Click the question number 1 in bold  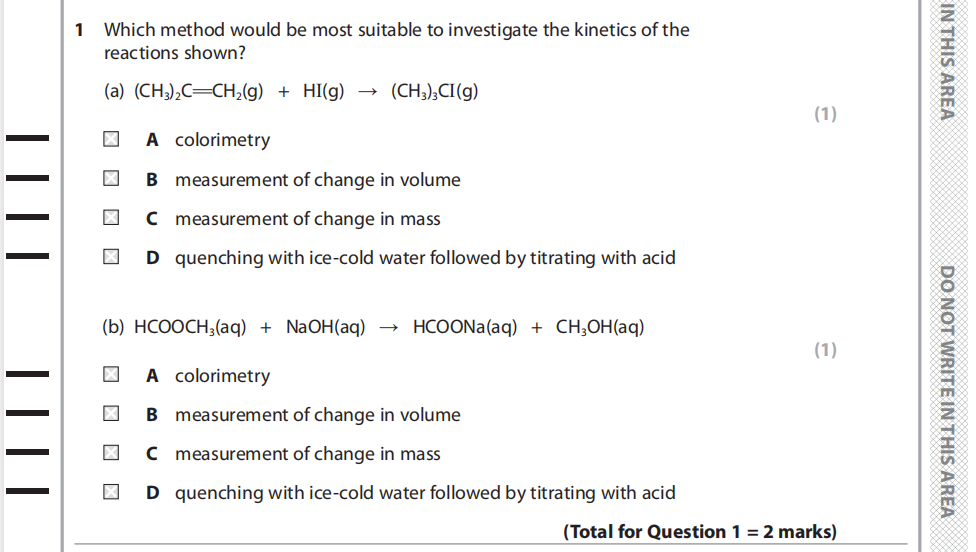(81, 30)
